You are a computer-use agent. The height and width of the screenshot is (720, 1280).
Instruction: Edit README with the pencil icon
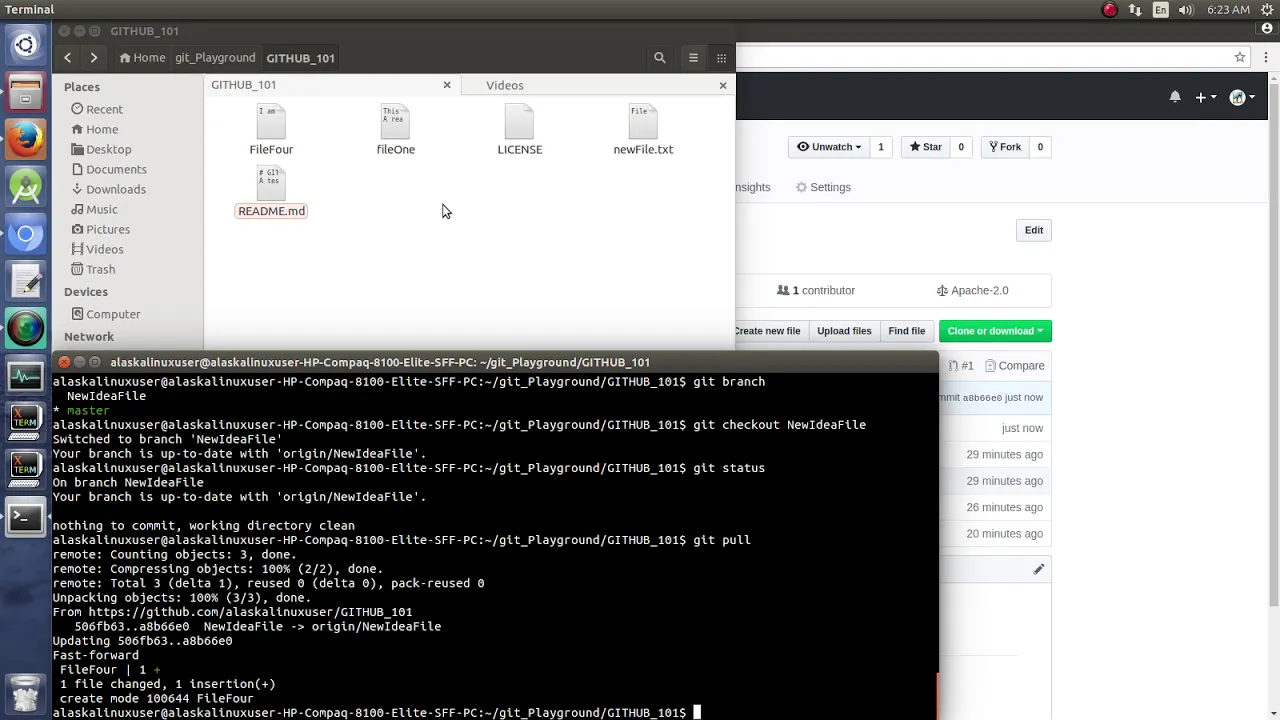tap(1039, 569)
